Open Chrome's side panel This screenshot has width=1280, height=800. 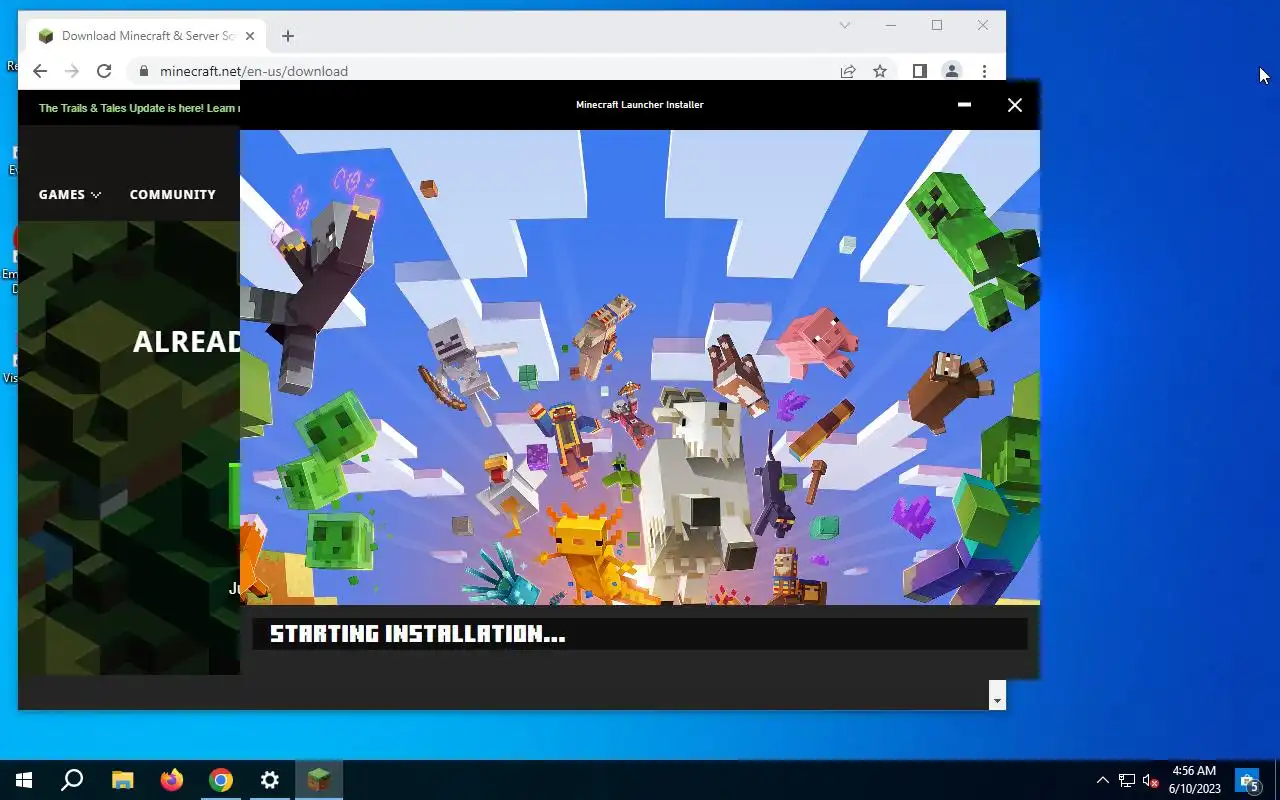pos(920,71)
